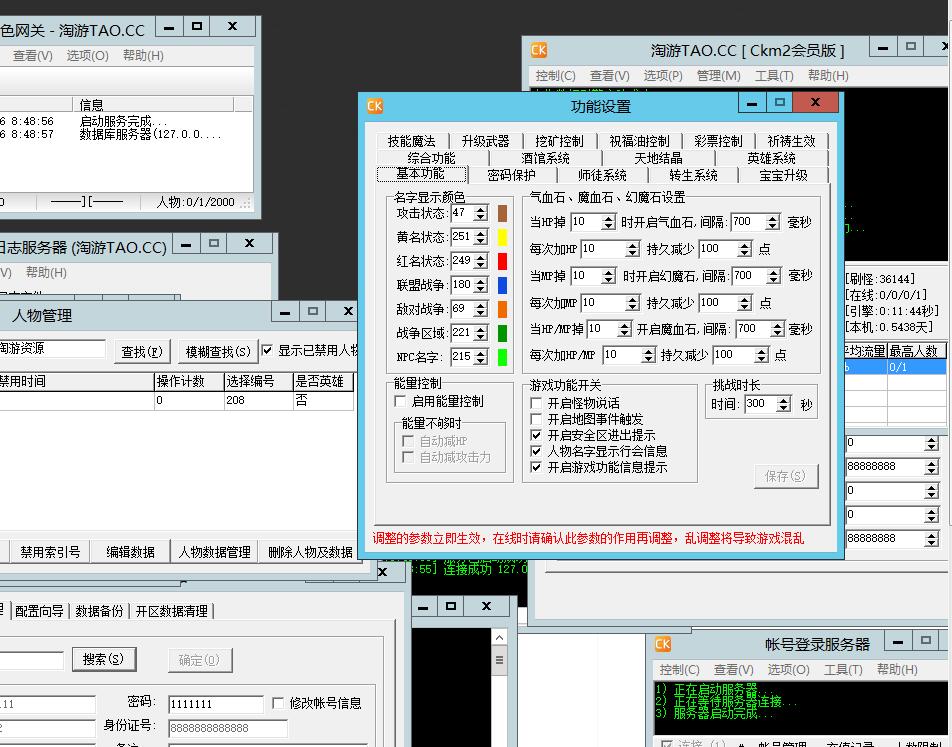The height and width of the screenshot is (747, 952).
Task: Enable the 启用能量控制 checkbox
Action: point(401,401)
